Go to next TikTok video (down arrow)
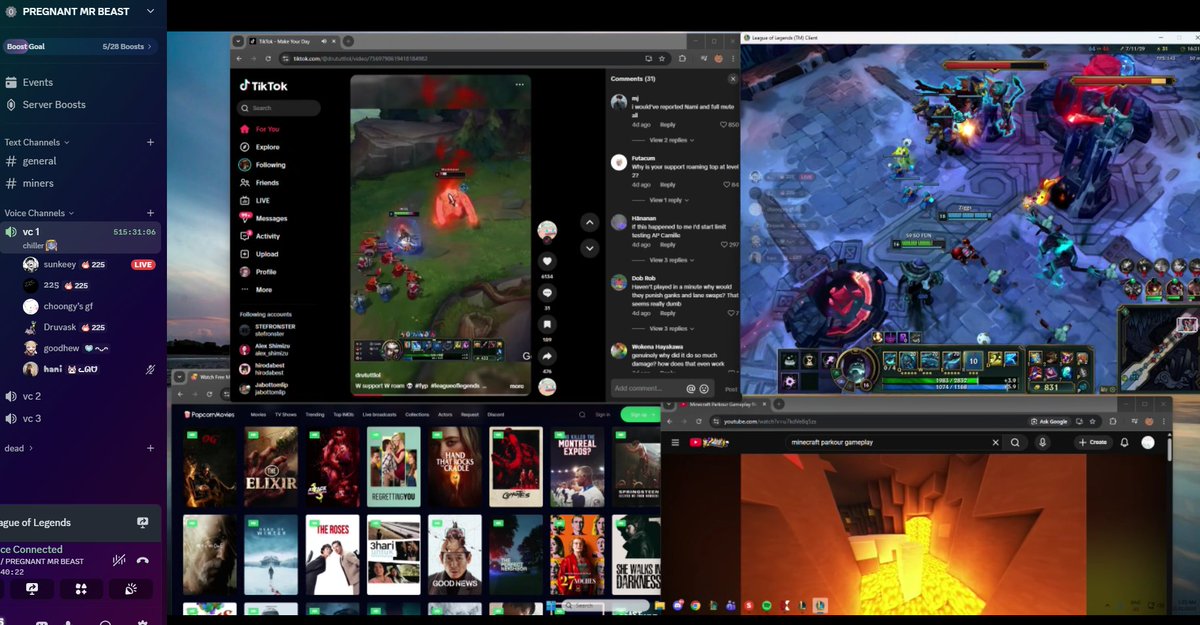1200x625 pixels. [x=590, y=248]
